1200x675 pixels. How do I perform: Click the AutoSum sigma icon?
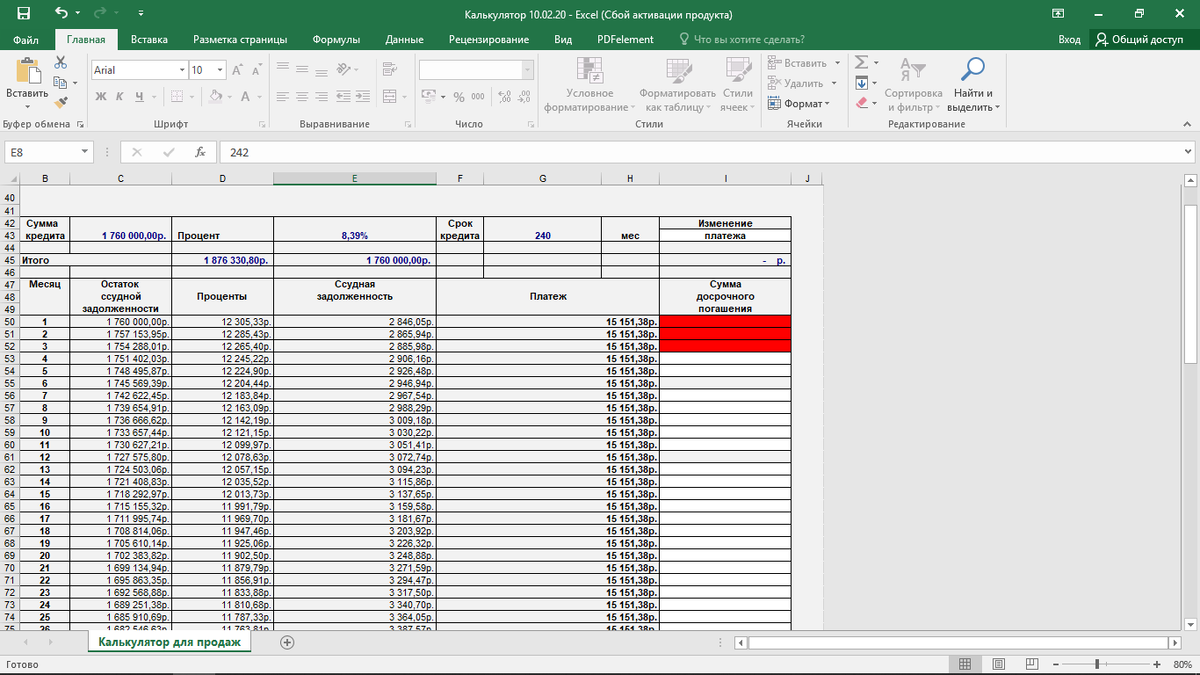(861, 63)
